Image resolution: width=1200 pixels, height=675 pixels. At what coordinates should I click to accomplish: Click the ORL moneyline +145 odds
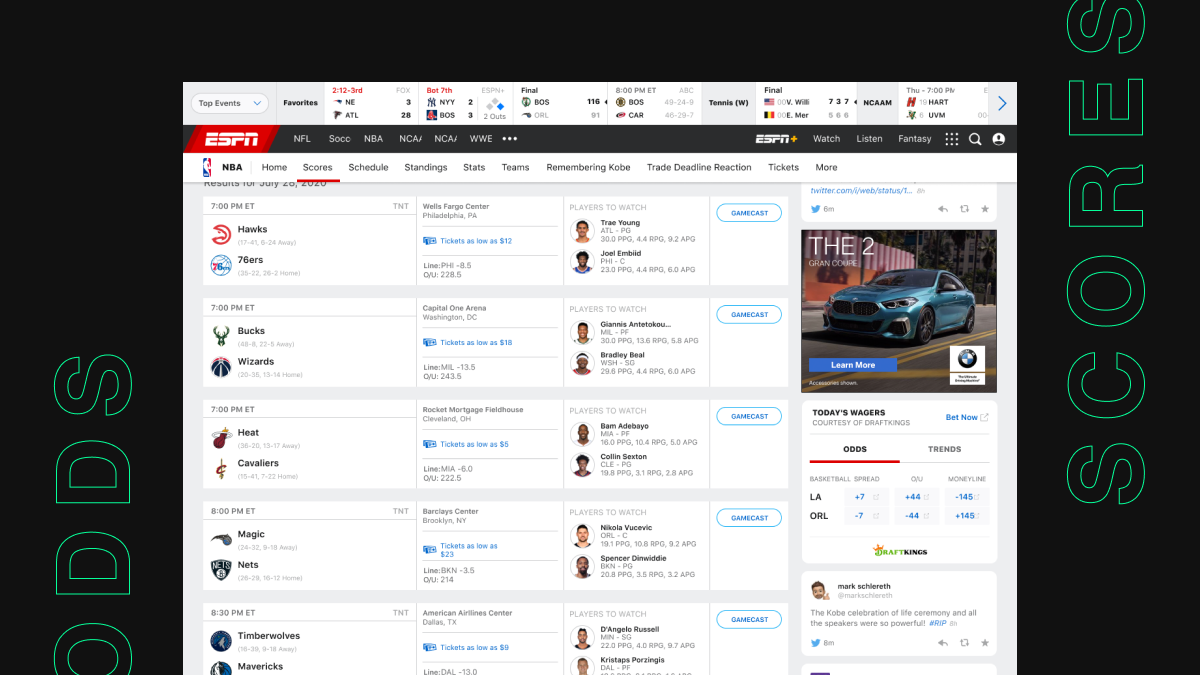[x=968, y=516]
